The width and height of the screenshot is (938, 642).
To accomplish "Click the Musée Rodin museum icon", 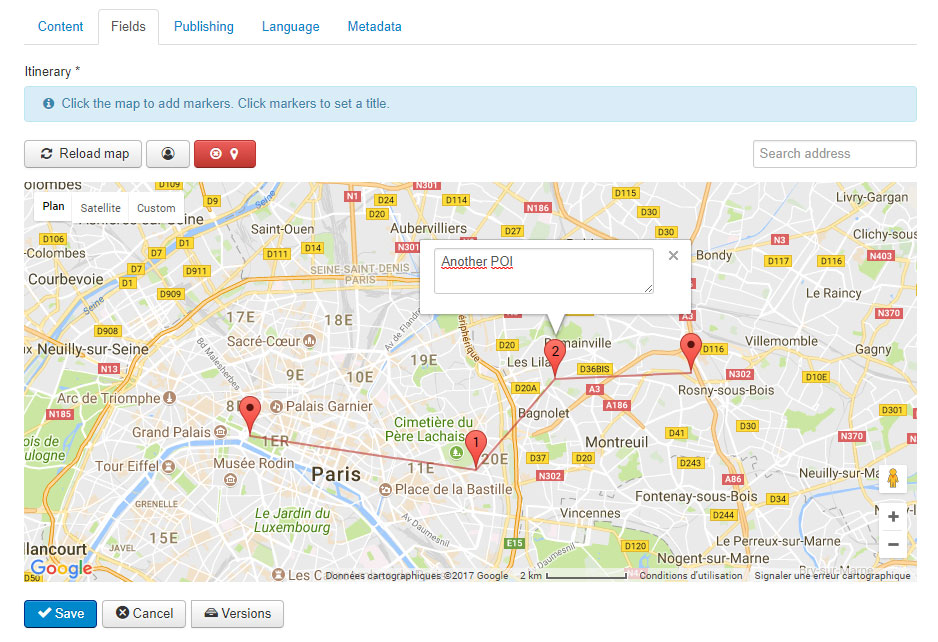I will (x=230, y=479).
